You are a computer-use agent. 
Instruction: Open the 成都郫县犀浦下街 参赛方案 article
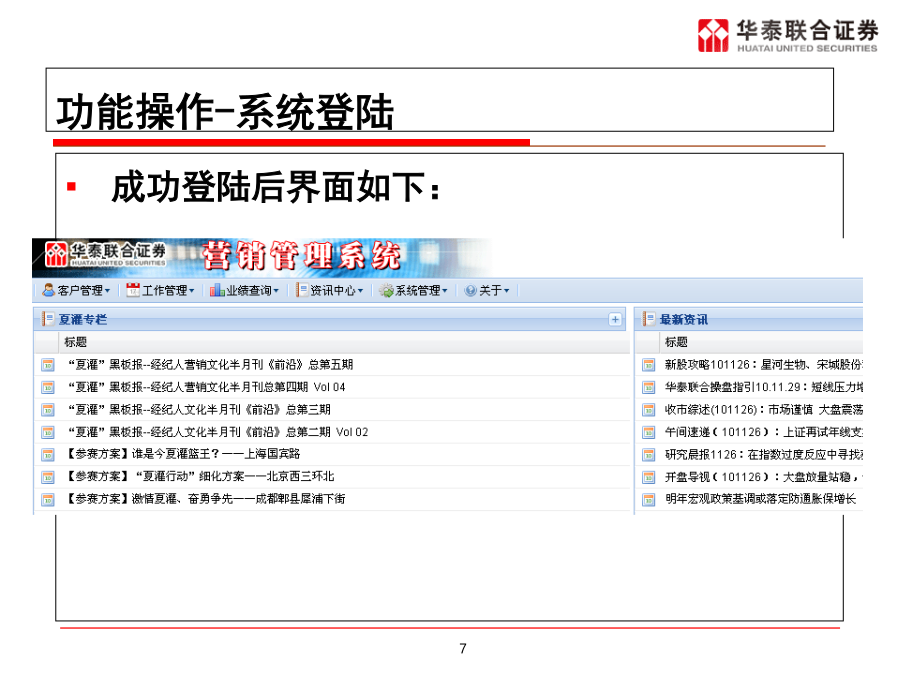pos(206,499)
